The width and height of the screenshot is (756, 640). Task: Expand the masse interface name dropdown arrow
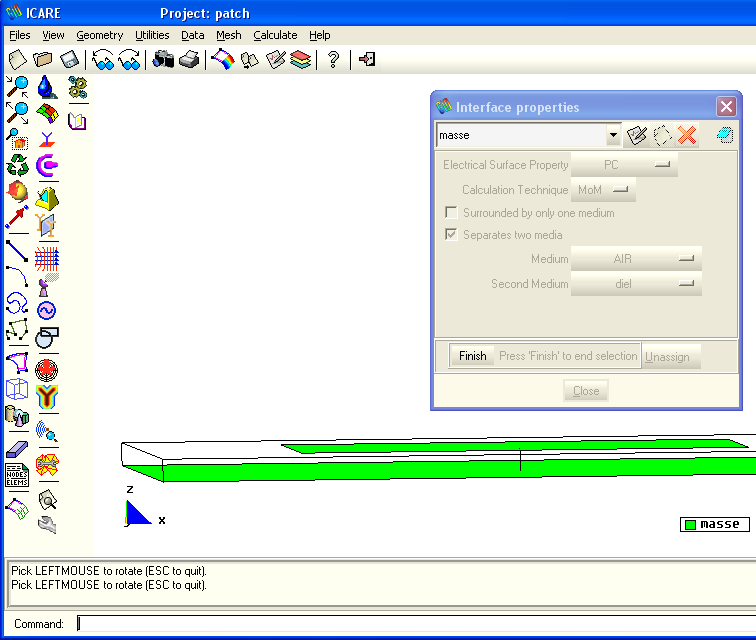coord(613,135)
